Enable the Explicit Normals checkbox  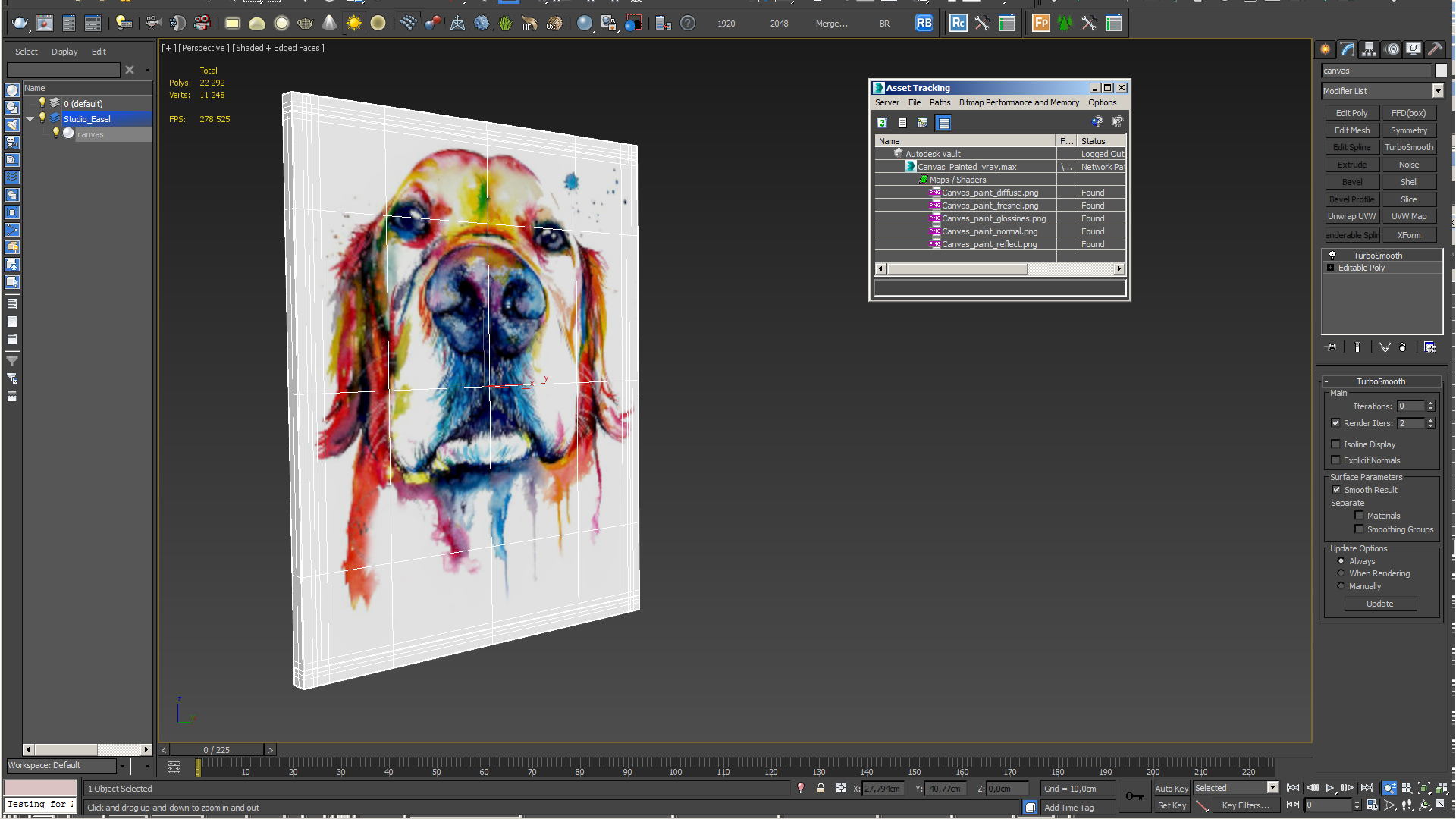pos(1335,460)
